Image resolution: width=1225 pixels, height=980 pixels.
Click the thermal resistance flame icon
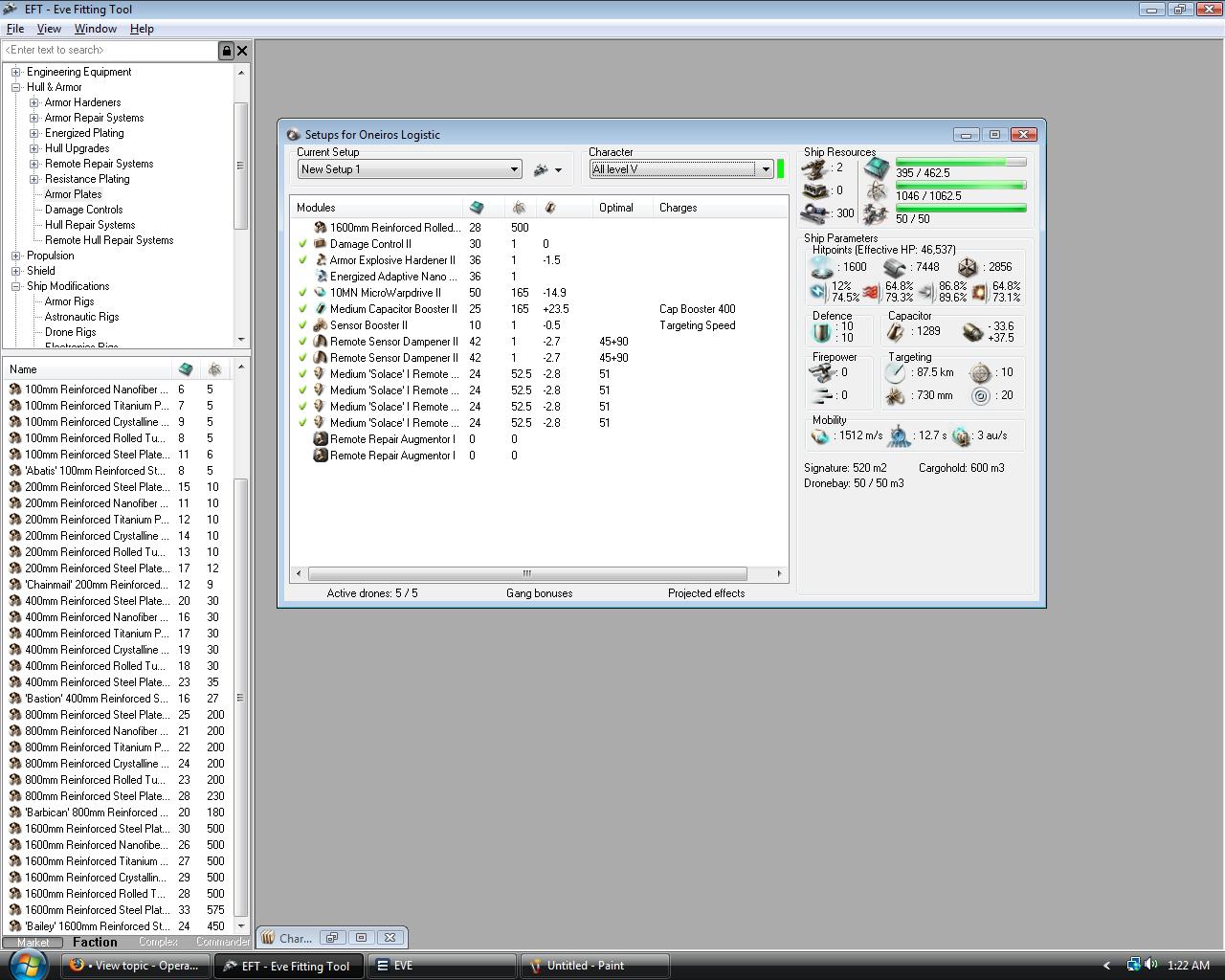[x=871, y=291]
